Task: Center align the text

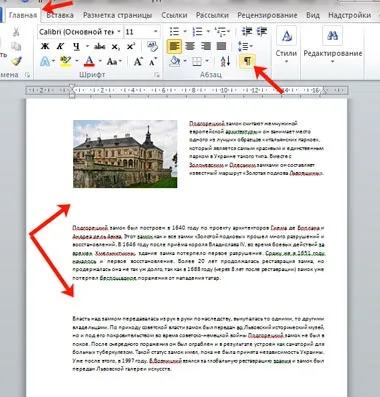Action: coord(190,46)
